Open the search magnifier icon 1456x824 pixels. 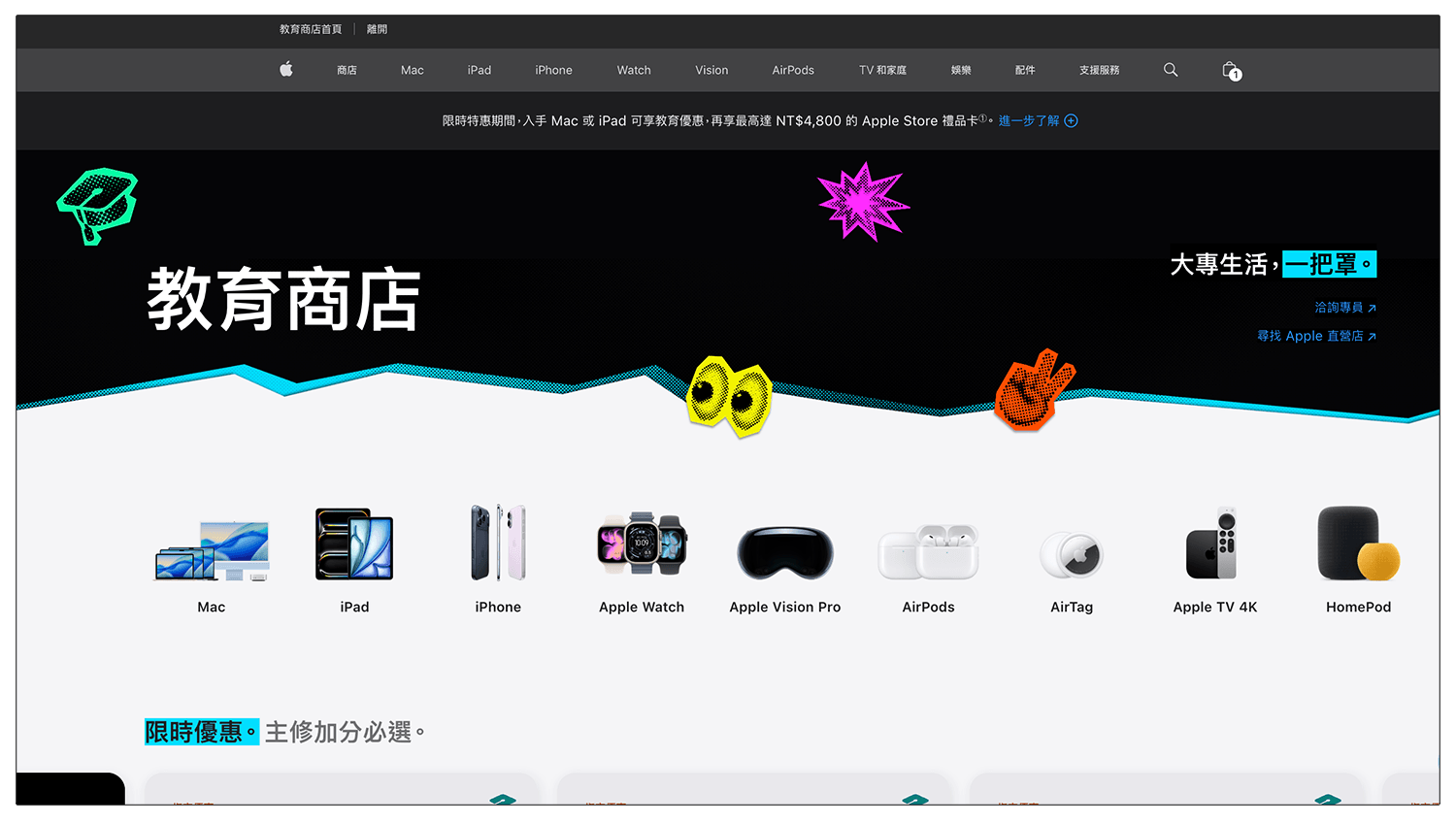click(x=1171, y=70)
